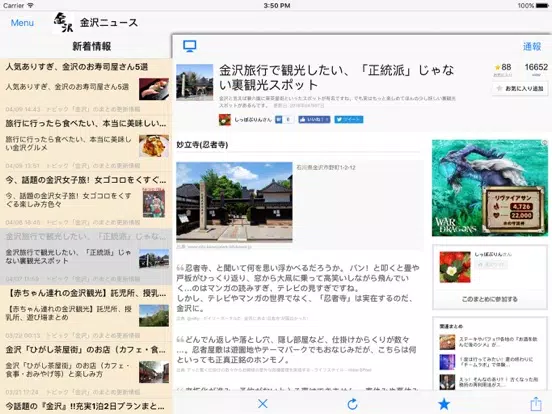Image resolution: width=552 pixels, height=414 pixels.
Task: Open the 今、話題の金沢女子旅 headline
Action: point(86,180)
